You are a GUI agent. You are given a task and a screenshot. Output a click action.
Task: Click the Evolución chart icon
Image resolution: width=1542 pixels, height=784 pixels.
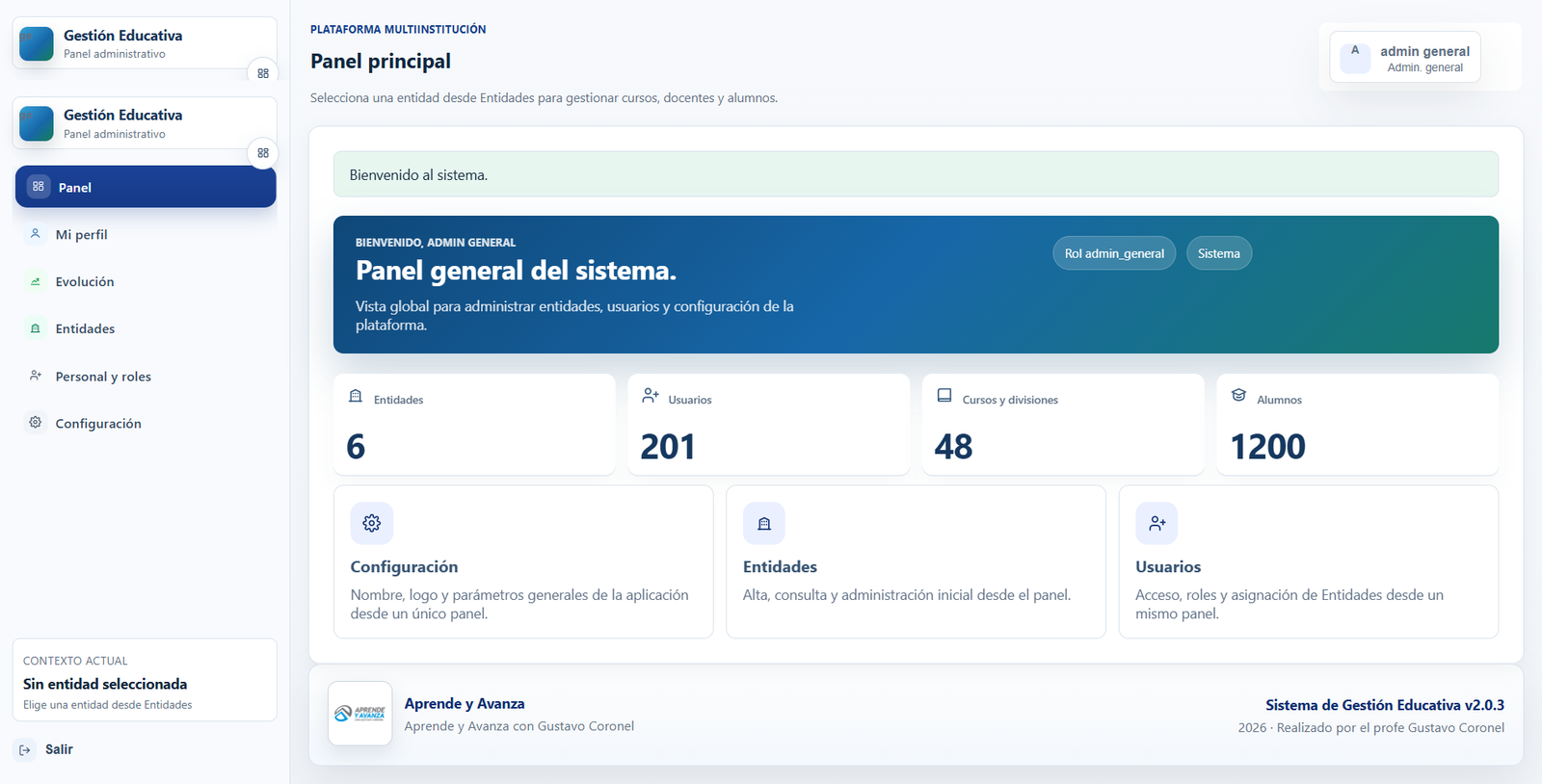pos(36,281)
